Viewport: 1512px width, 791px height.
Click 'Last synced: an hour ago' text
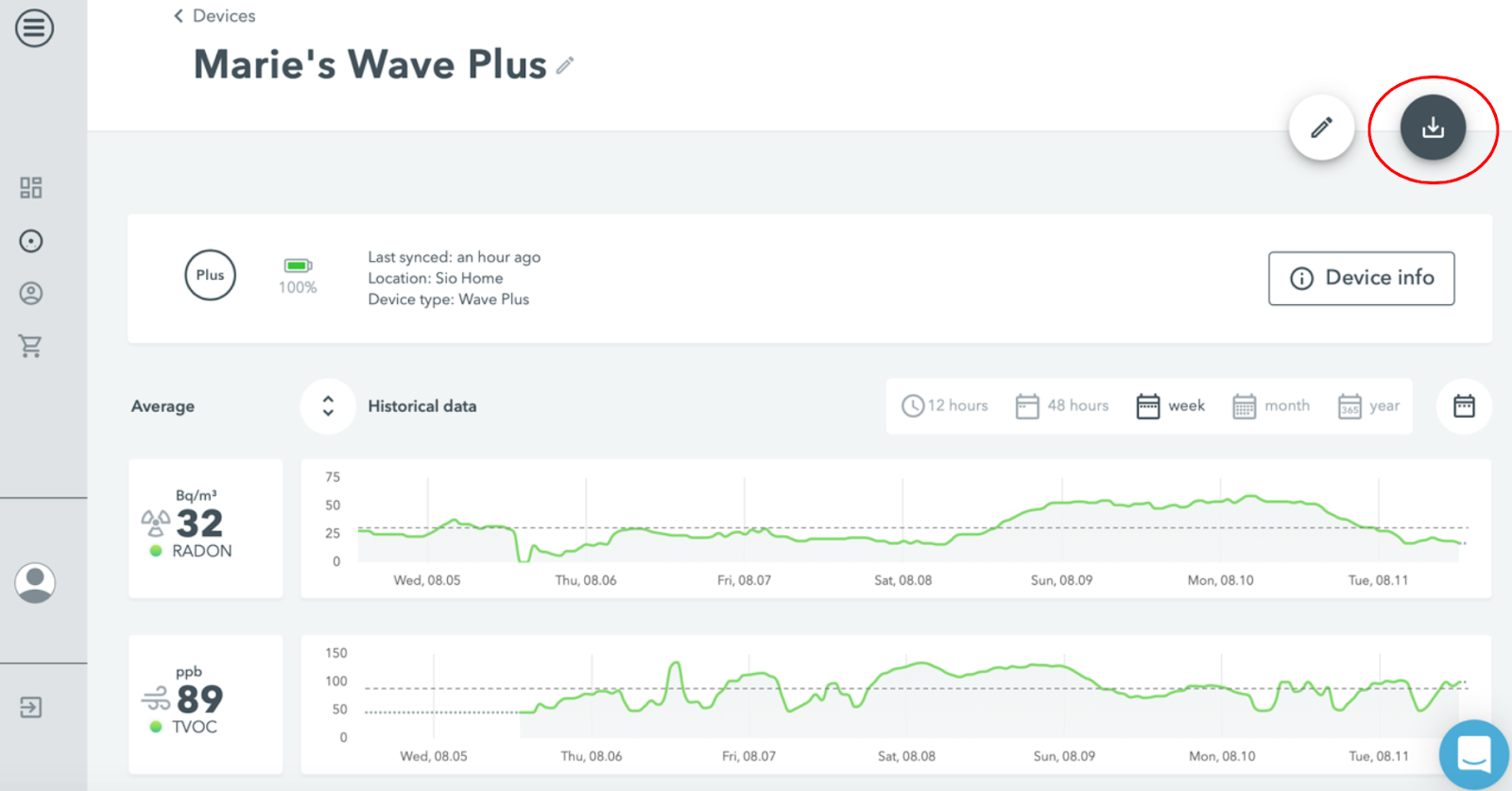455,257
